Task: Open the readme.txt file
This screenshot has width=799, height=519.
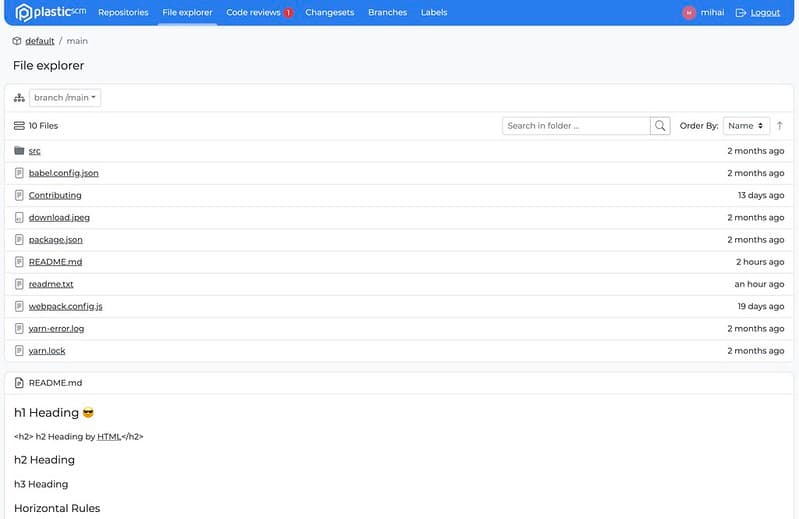Action: [51, 284]
